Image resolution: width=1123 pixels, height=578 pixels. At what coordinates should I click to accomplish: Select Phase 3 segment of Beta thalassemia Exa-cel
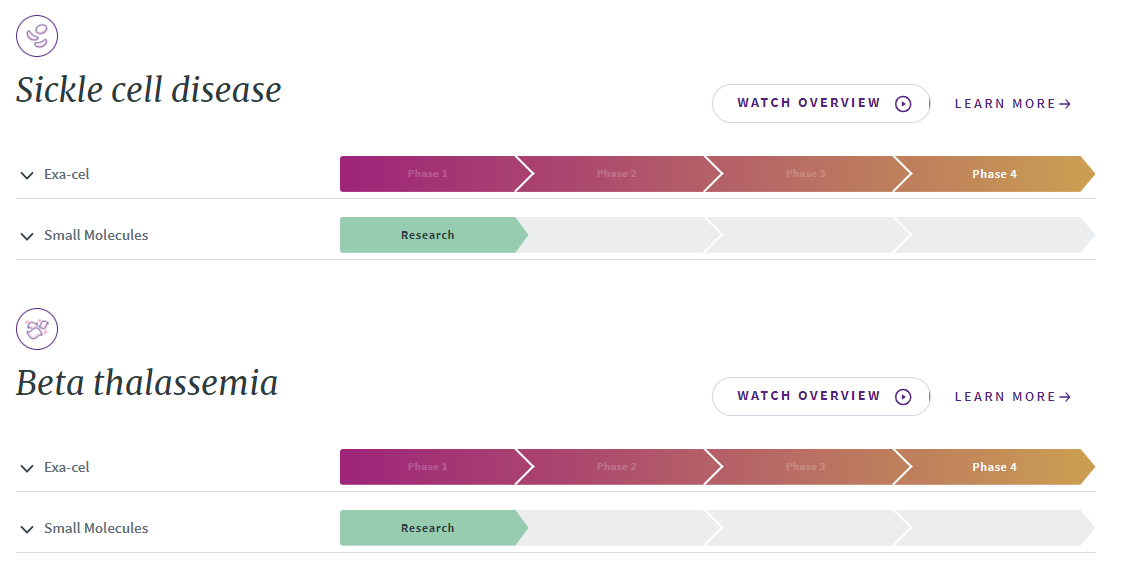click(806, 467)
